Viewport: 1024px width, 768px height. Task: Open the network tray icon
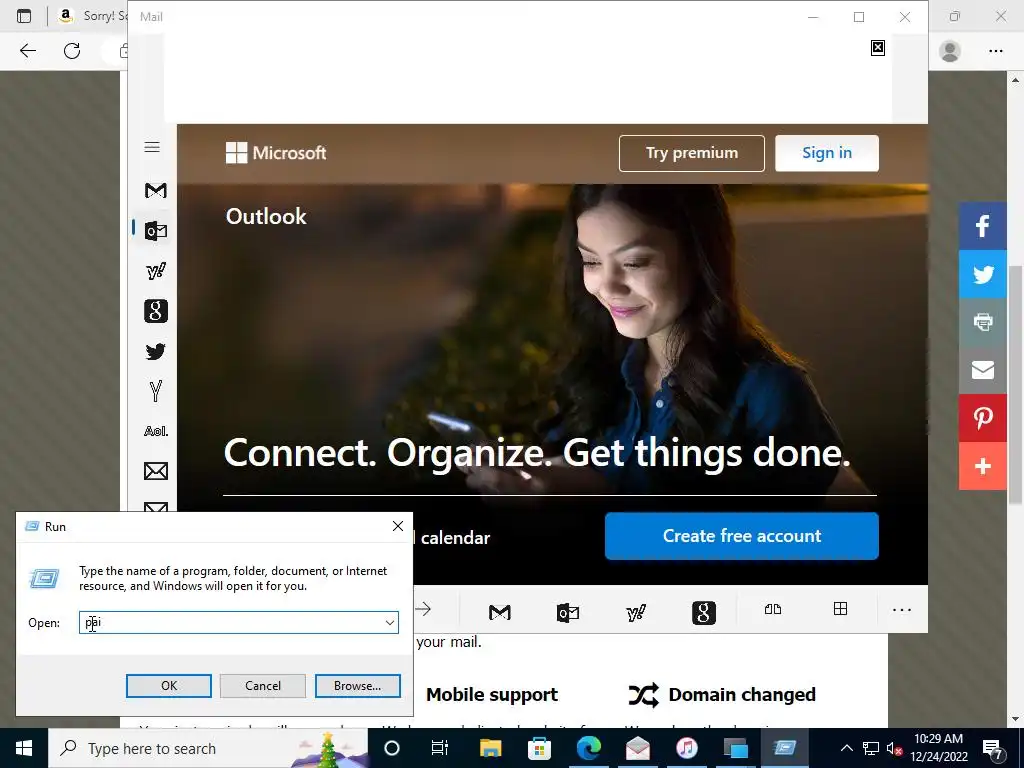[x=871, y=748]
